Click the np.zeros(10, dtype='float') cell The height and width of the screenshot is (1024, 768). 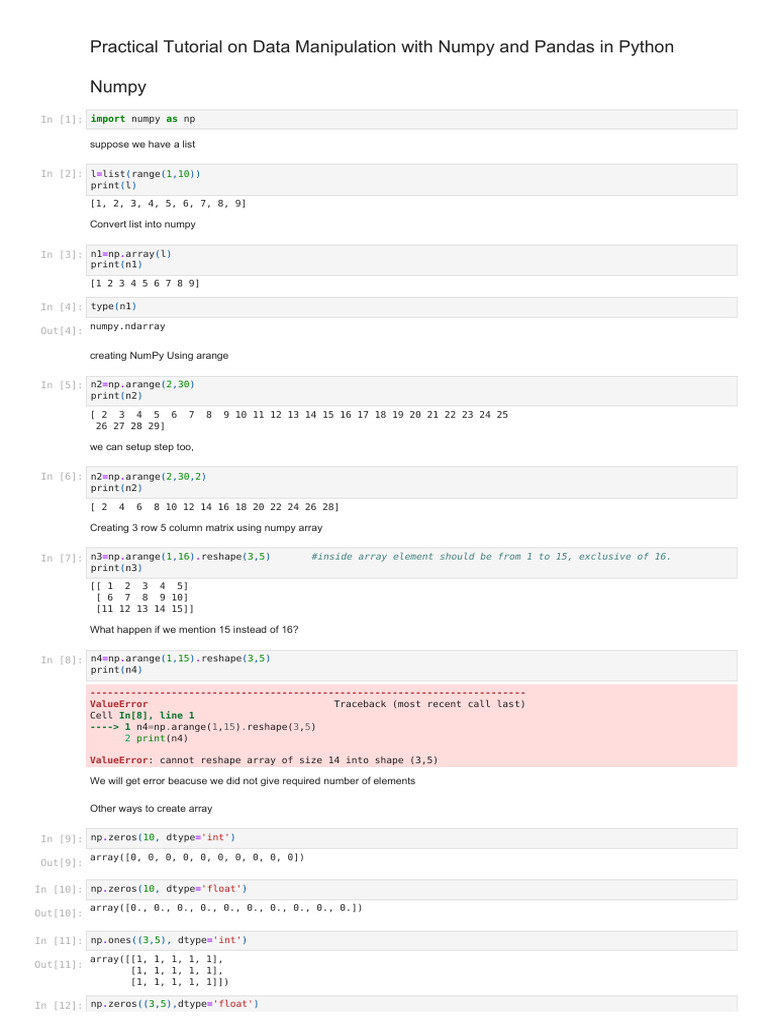click(x=412, y=888)
